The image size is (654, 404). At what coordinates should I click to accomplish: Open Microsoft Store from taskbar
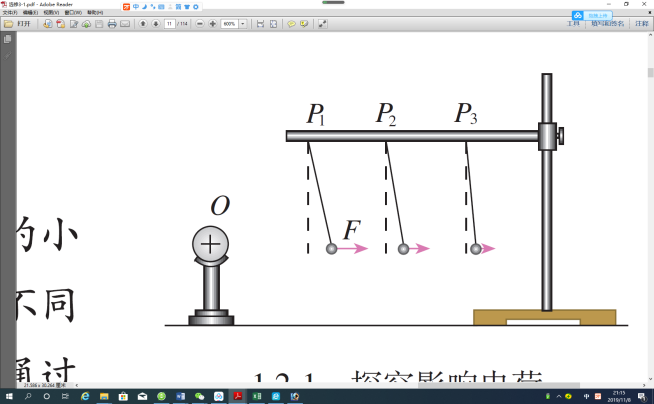123,396
